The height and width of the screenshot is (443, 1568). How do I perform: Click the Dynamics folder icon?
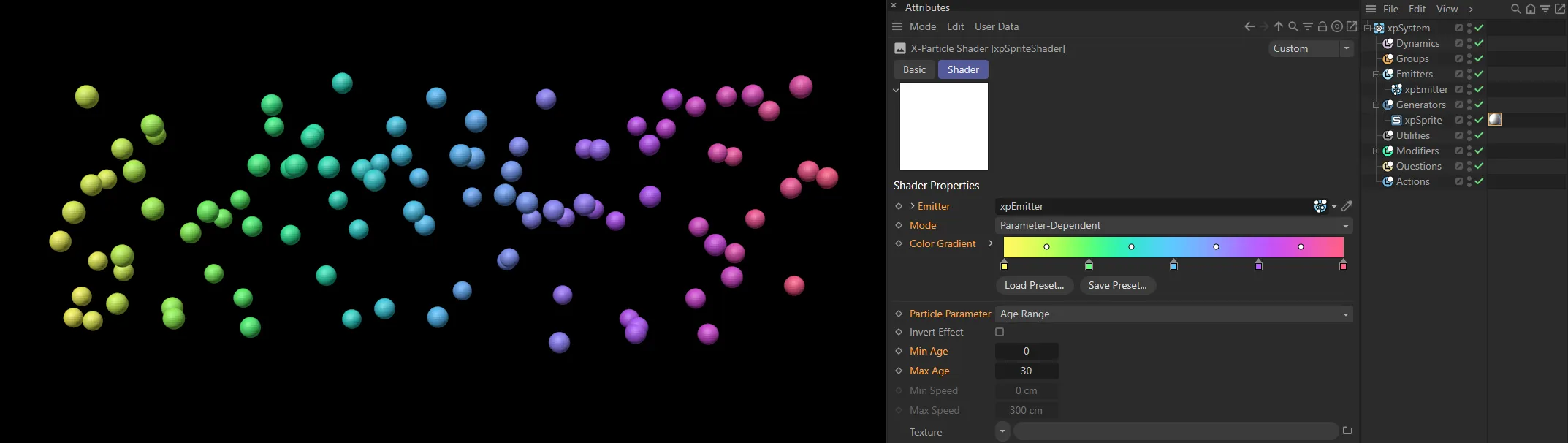[x=1388, y=43]
